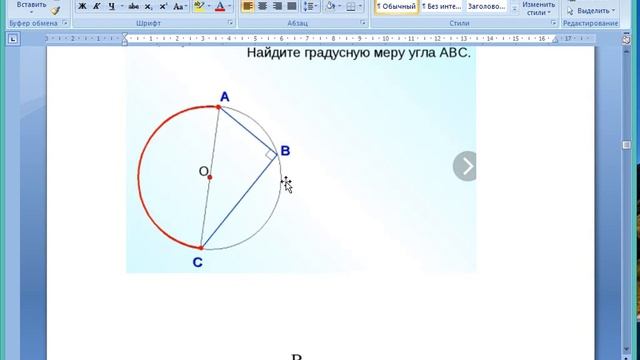The height and width of the screenshot is (360, 640).
Task: Align text left
Action: coord(247,6)
